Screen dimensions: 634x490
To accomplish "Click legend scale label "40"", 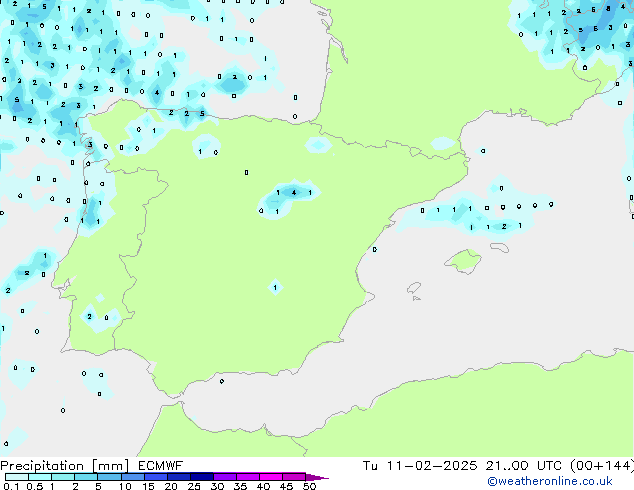I will (x=263, y=486).
